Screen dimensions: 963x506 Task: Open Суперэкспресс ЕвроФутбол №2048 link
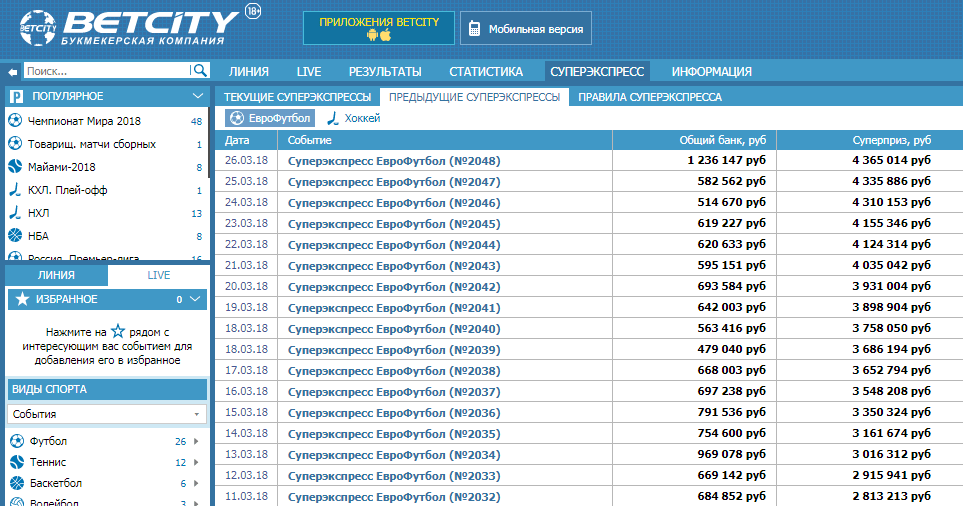click(394, 161)
